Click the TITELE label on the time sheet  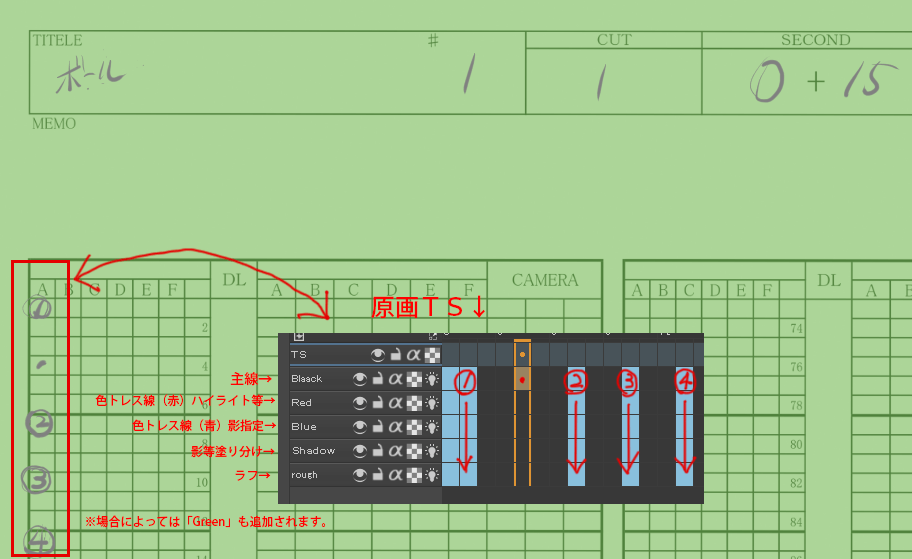[x=57, y=40]
